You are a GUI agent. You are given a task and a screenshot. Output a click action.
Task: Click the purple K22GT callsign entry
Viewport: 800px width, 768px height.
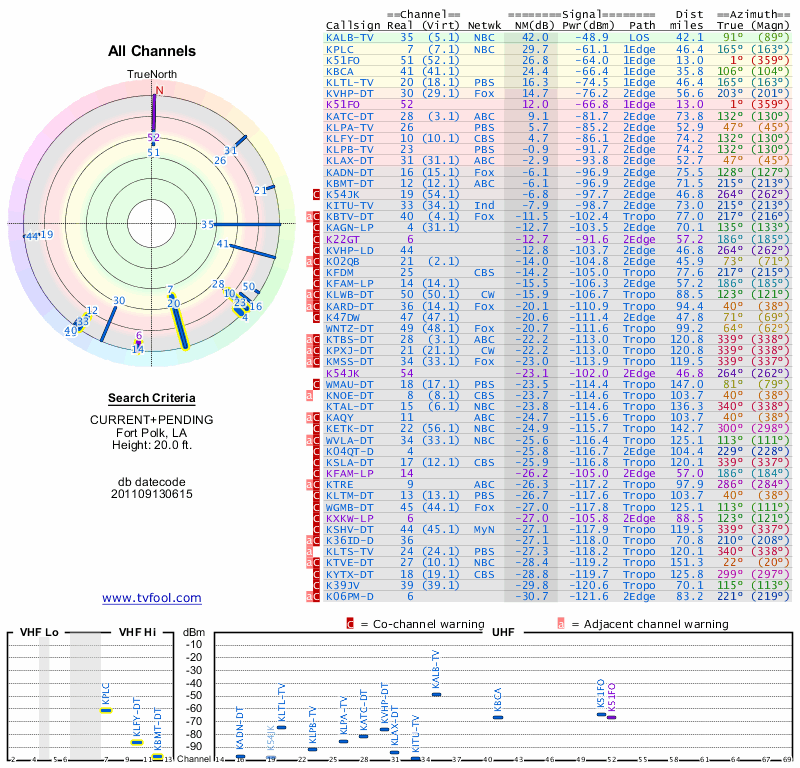click(343, 239)
